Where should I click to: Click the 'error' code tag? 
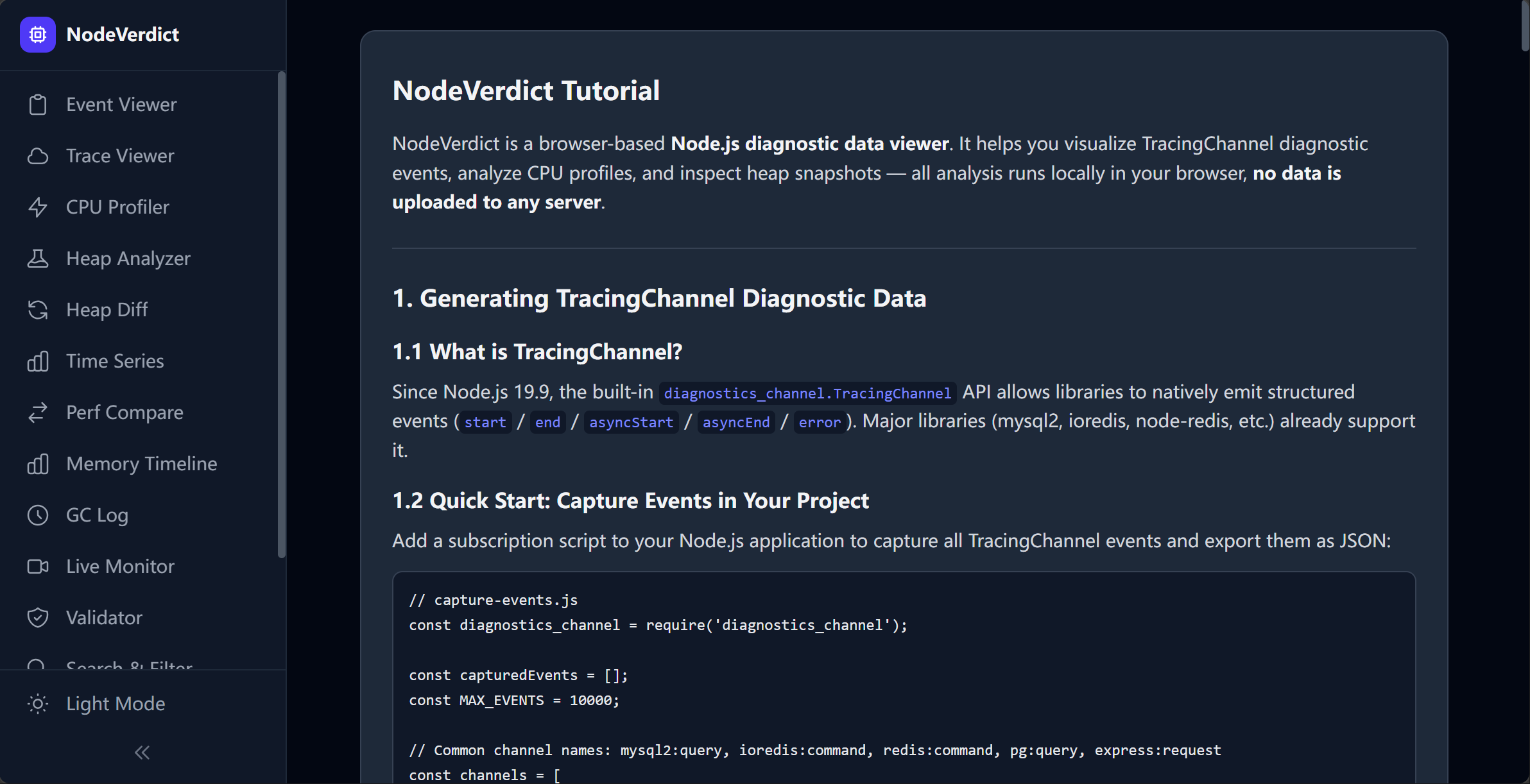click(x=820, y=422)
